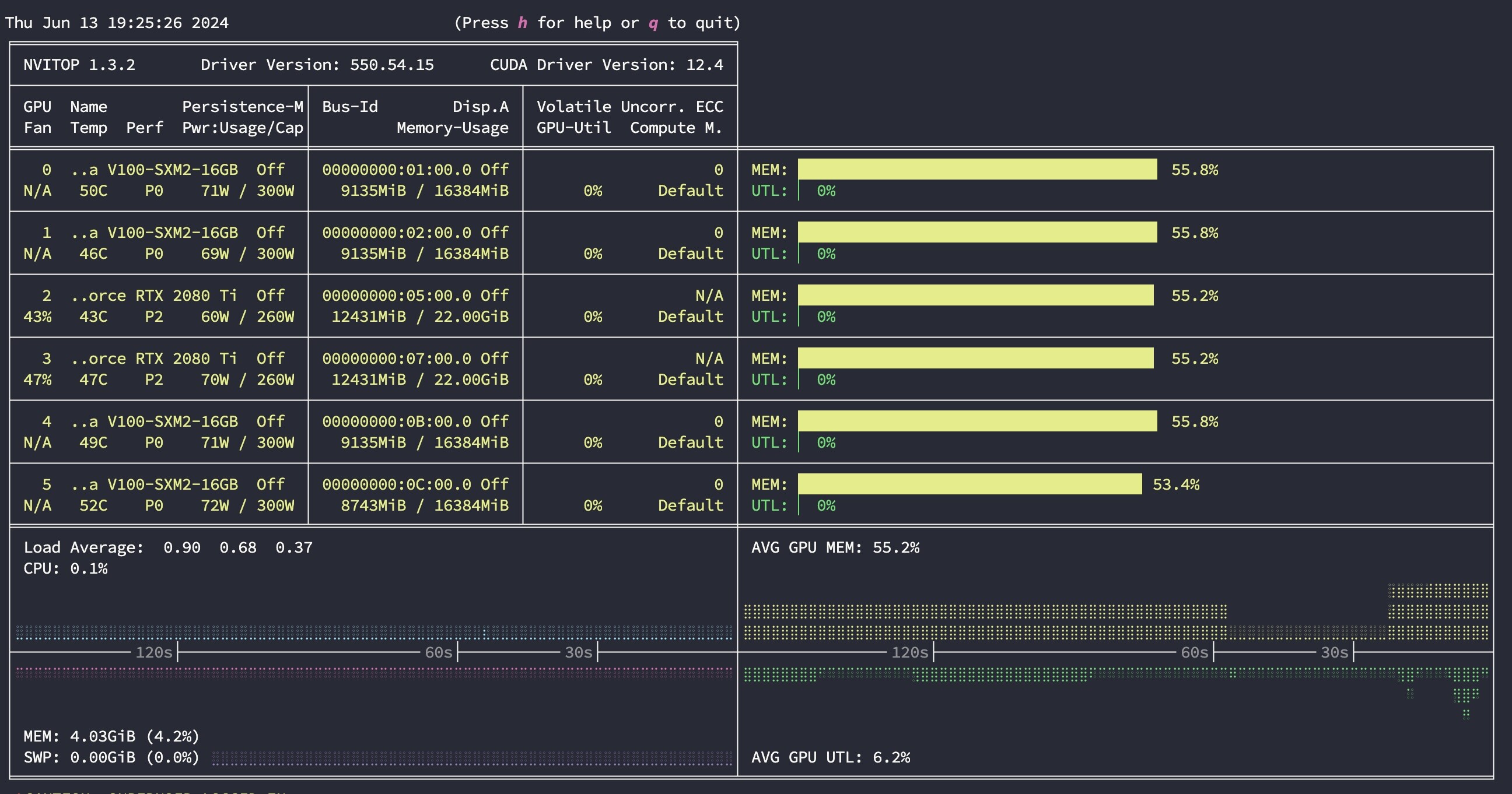Click AVG GPU UTL: 6.2% label

coord(831,757)
